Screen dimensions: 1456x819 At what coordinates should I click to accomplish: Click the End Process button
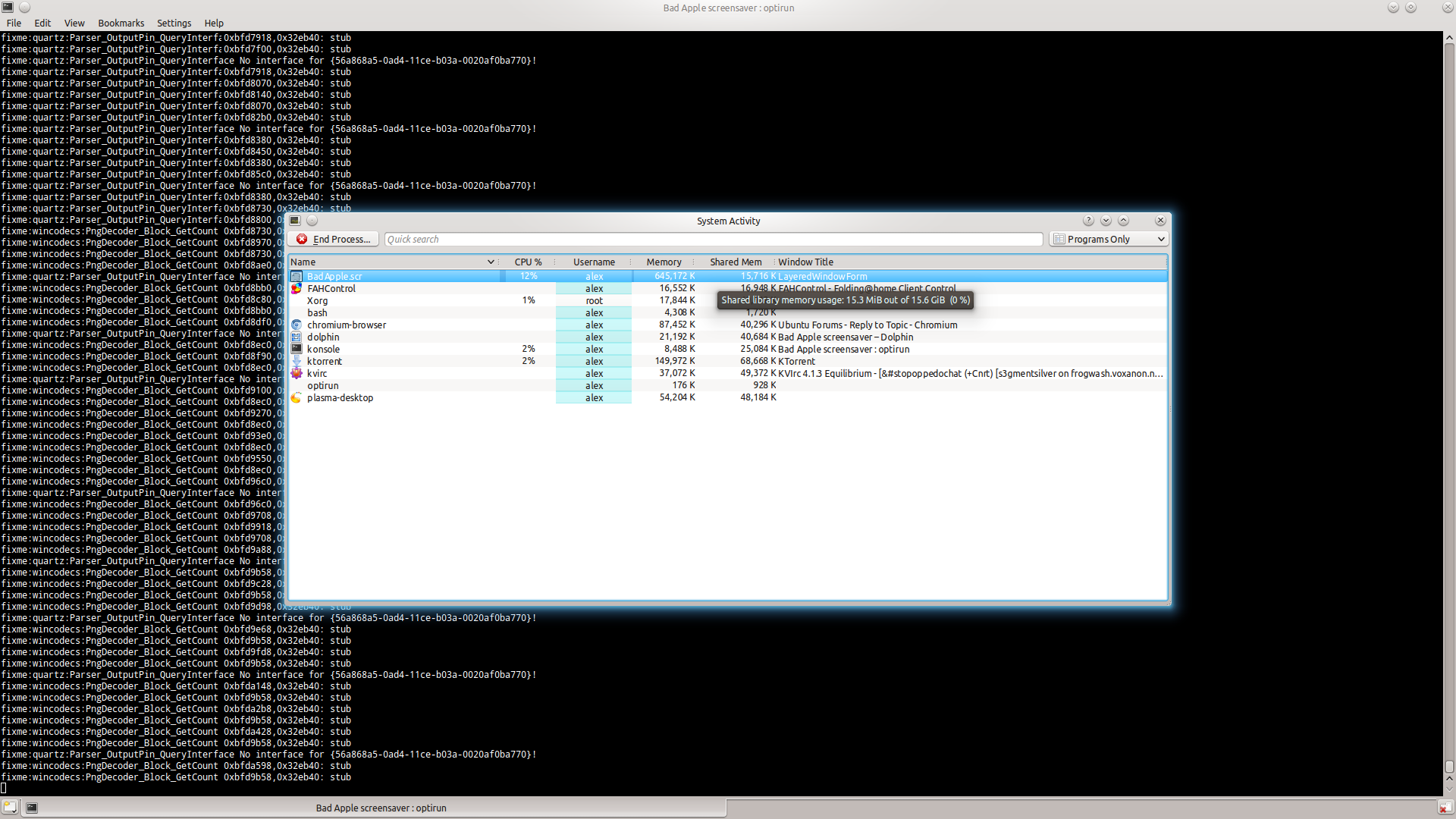coord(333,239)
